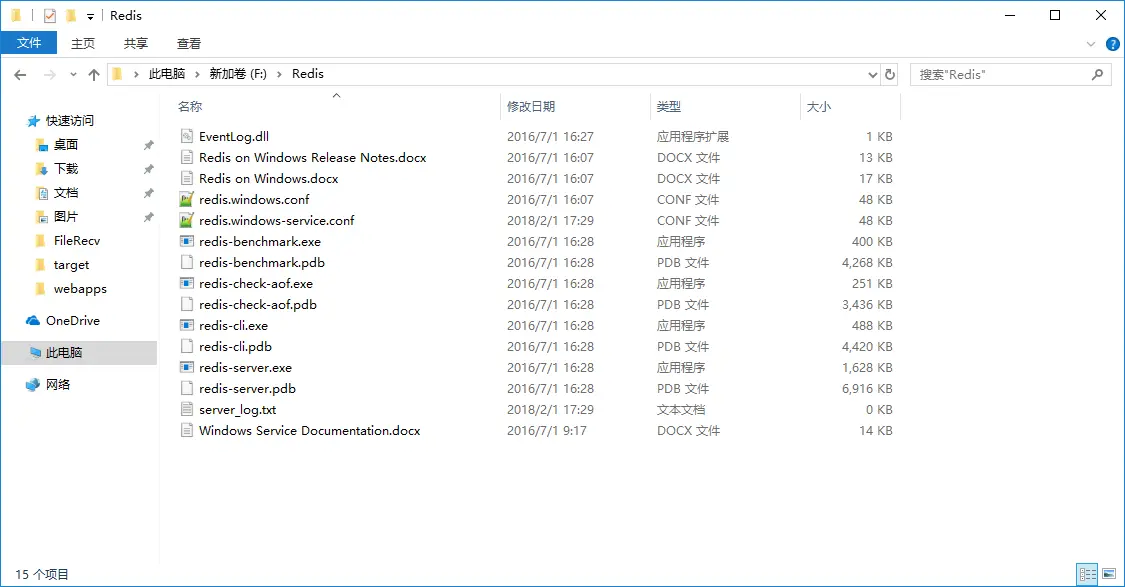Viewport: 1125px width, 587px height.
Task: Open recent locations dropdown arrow
Action: point(73,75)
